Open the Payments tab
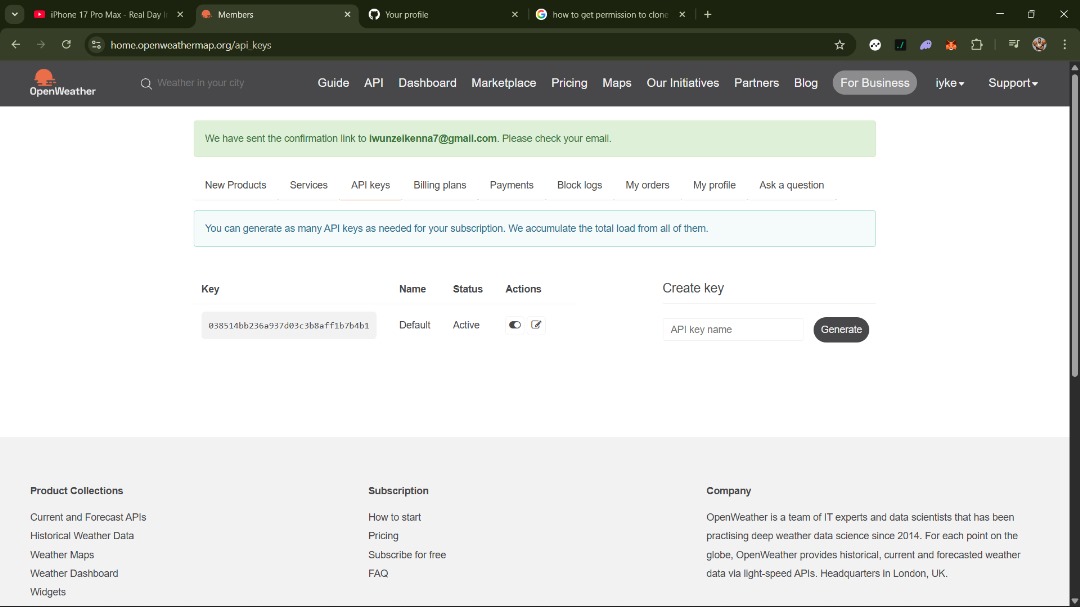The height and width of the screenshot is (607, 1080). tap(512, 185)
